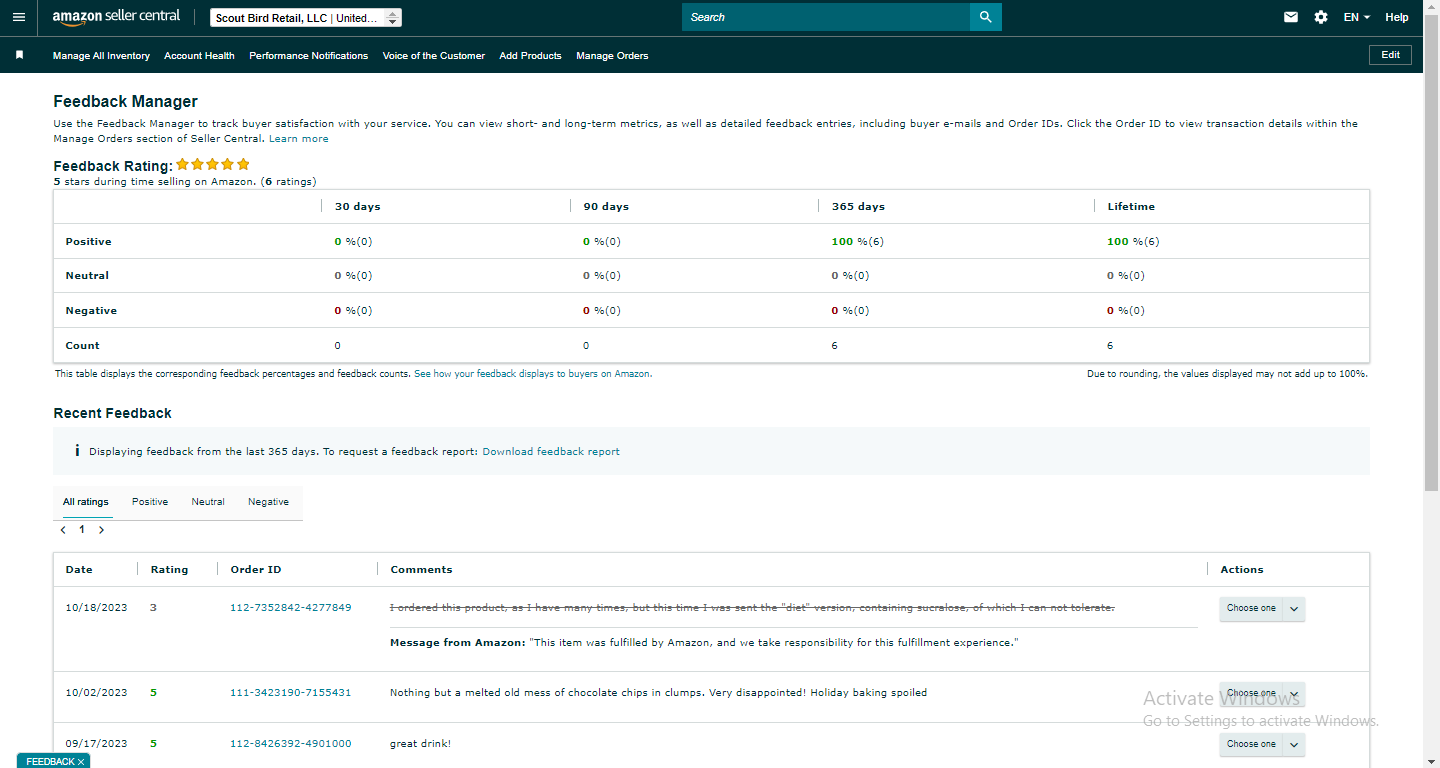Open Choose one dropdown for 09/17/2023 feedback
1440x768 pixels.
click(1262, 744)
